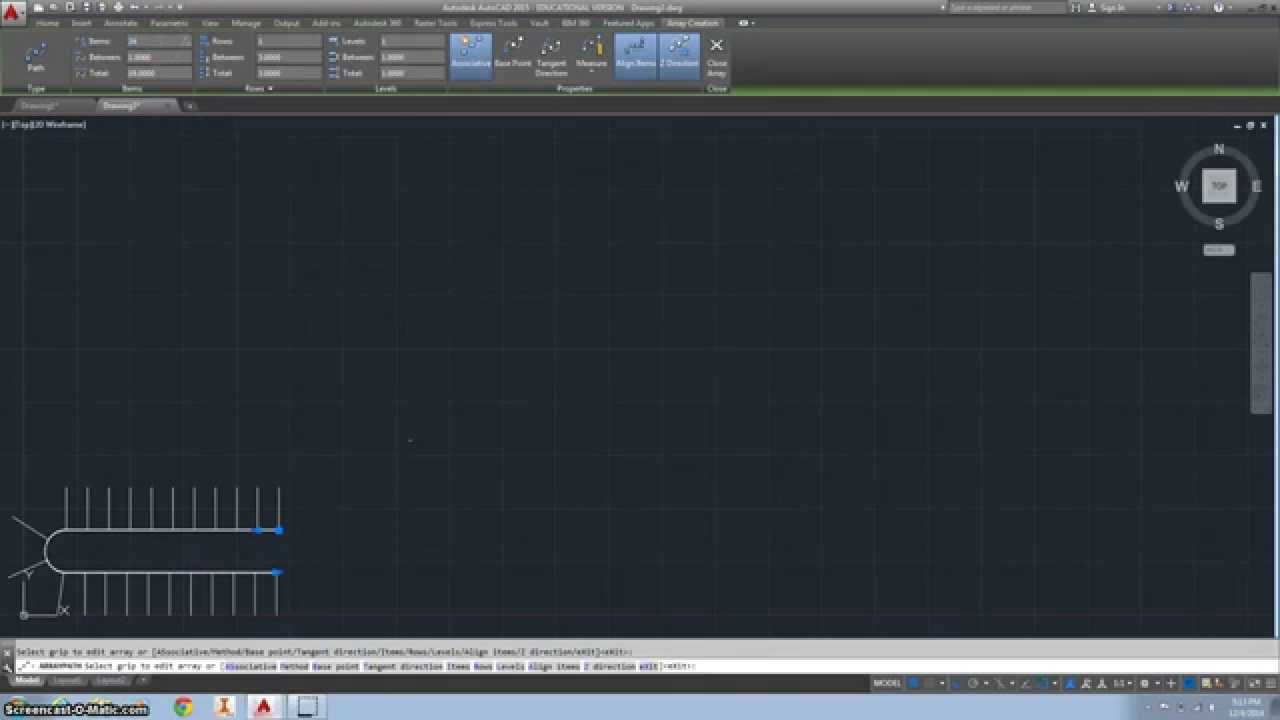Edit the Rows count field
The height and width of the screenshot is (720, 1280).
coord(289,41)
